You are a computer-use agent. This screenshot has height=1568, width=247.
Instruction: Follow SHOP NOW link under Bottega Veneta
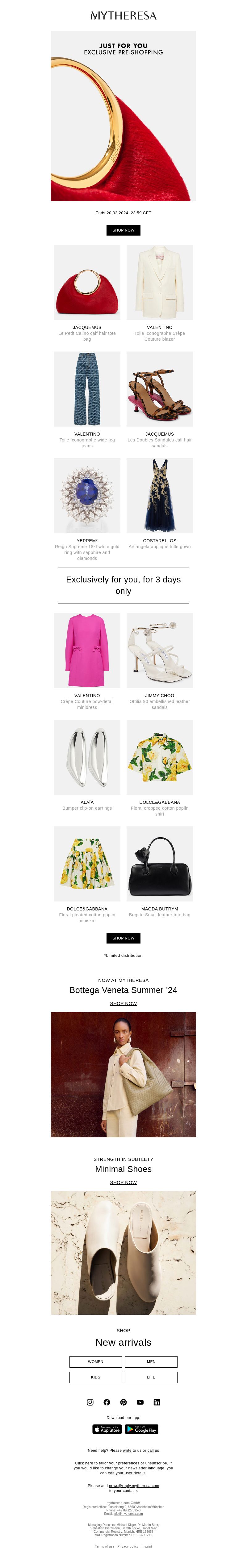(x=124, y=1003)
